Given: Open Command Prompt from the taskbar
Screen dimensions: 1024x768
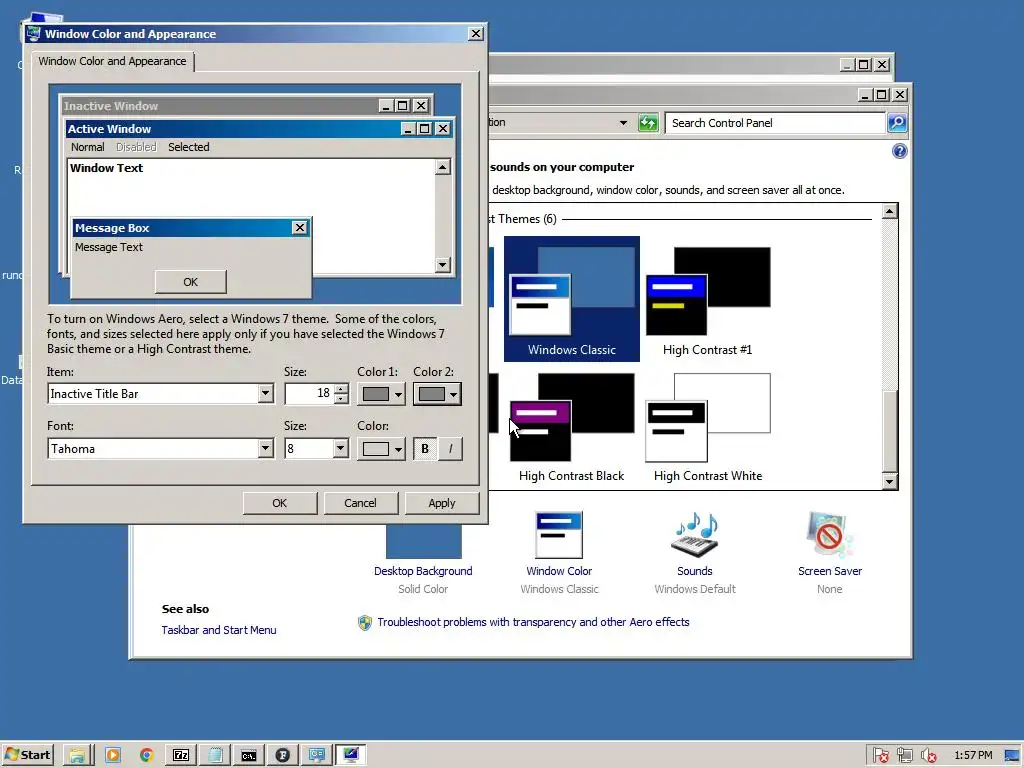Looking at the screenshot, I should pos(249,755).
